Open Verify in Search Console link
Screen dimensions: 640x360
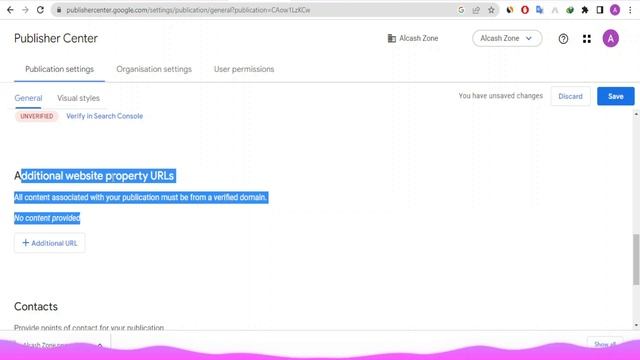point(104,116)
